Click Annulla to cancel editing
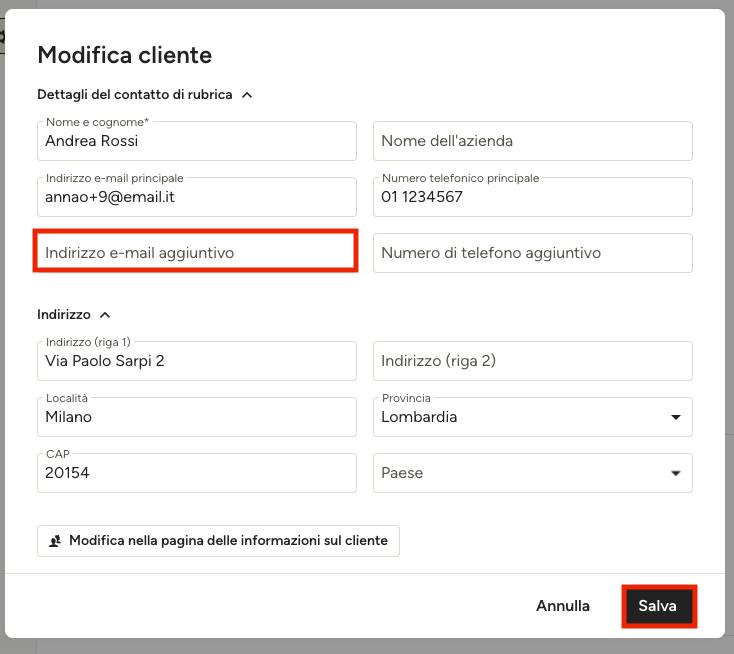The height and width of the screenshot is (654, 734). 563,606
